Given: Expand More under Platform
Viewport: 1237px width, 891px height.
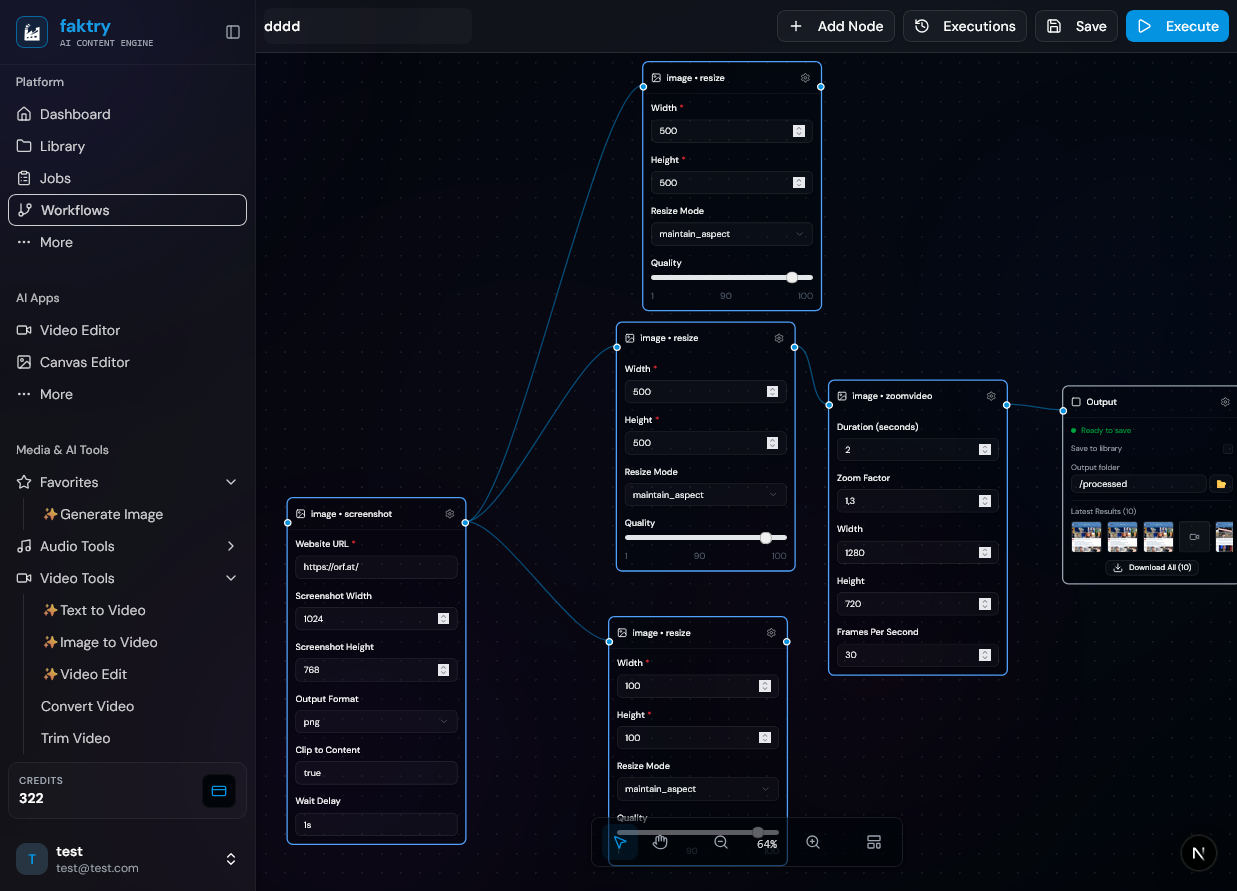Looking at the screenshot, I should tap(127, 242).
